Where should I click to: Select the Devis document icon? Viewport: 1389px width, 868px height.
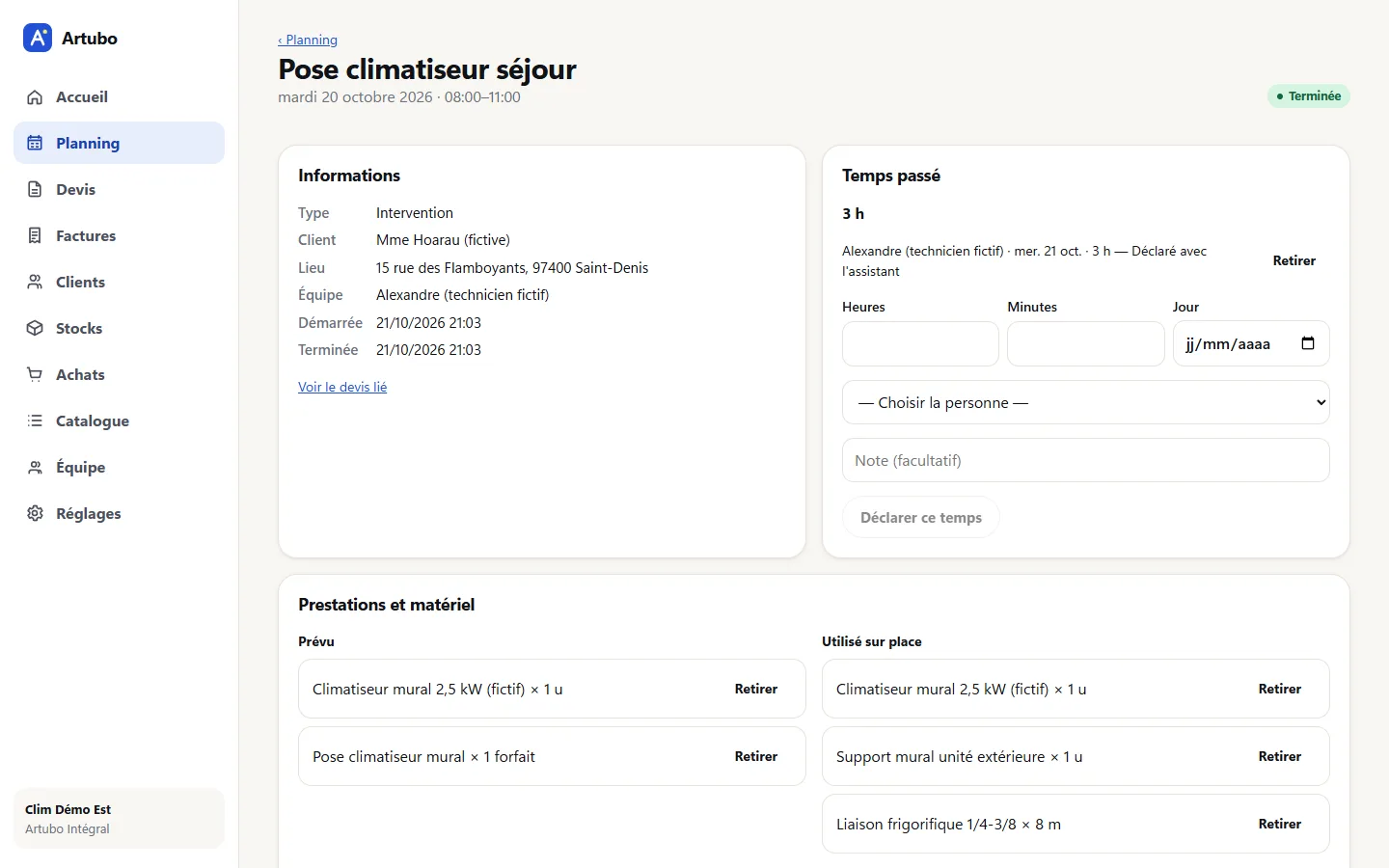(35, 190)
